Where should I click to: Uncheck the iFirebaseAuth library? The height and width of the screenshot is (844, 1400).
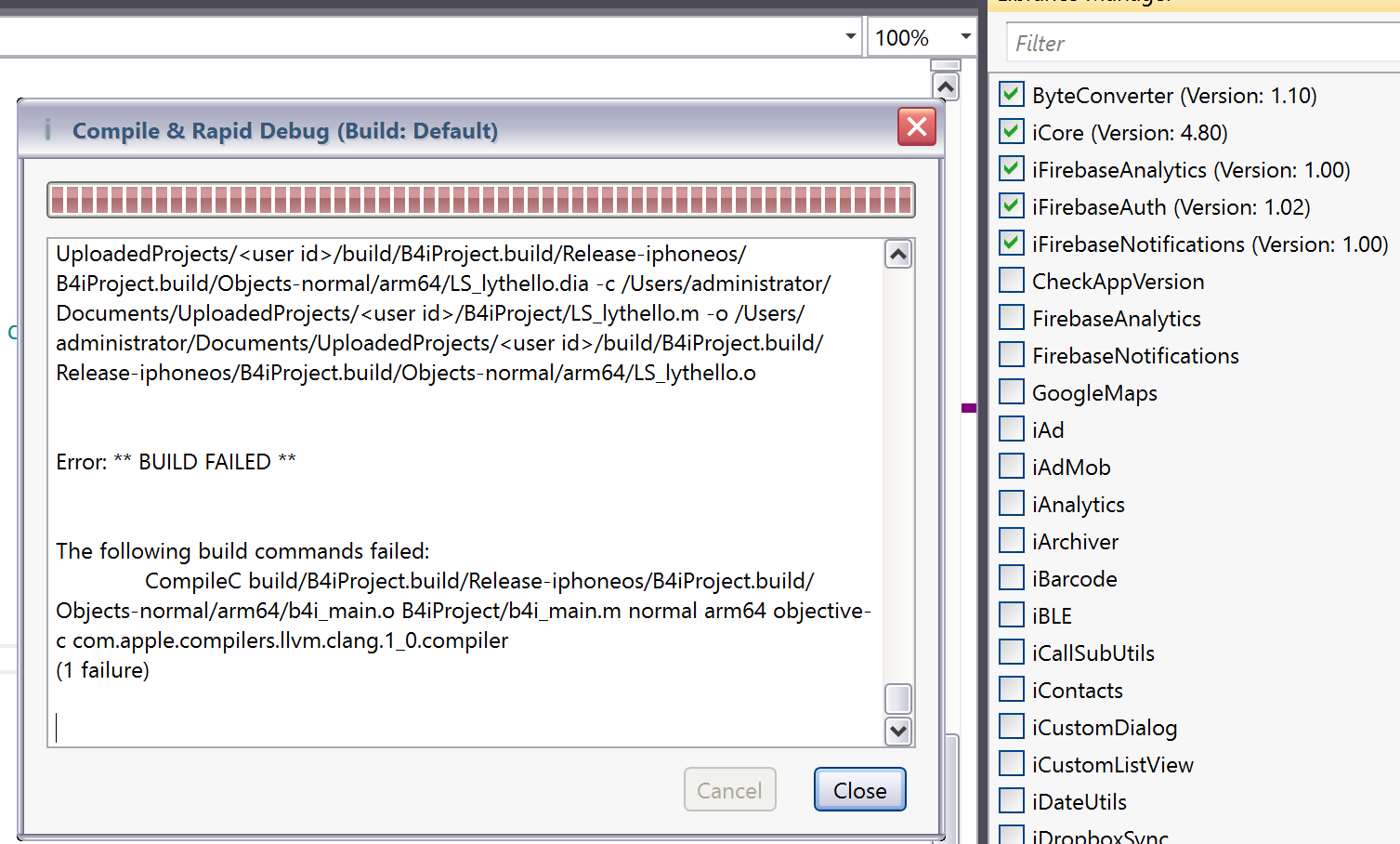coord(1012,206)
